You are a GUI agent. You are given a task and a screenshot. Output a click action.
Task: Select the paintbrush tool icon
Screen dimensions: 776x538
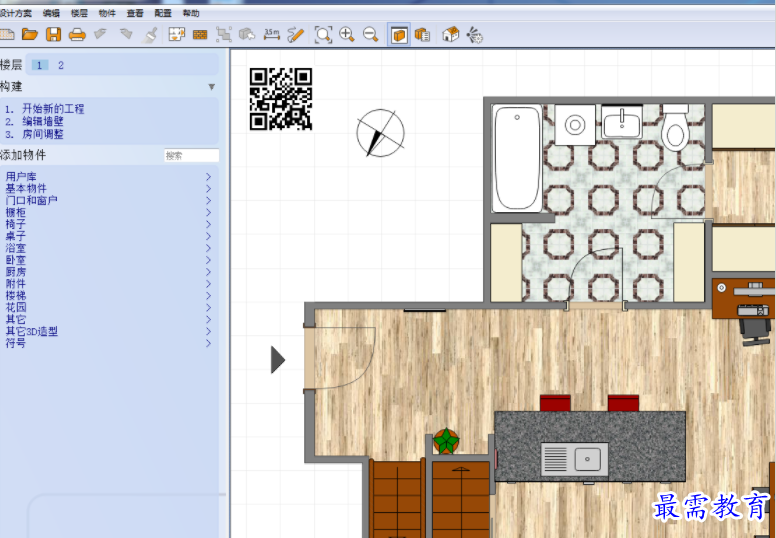pos(150,34)
